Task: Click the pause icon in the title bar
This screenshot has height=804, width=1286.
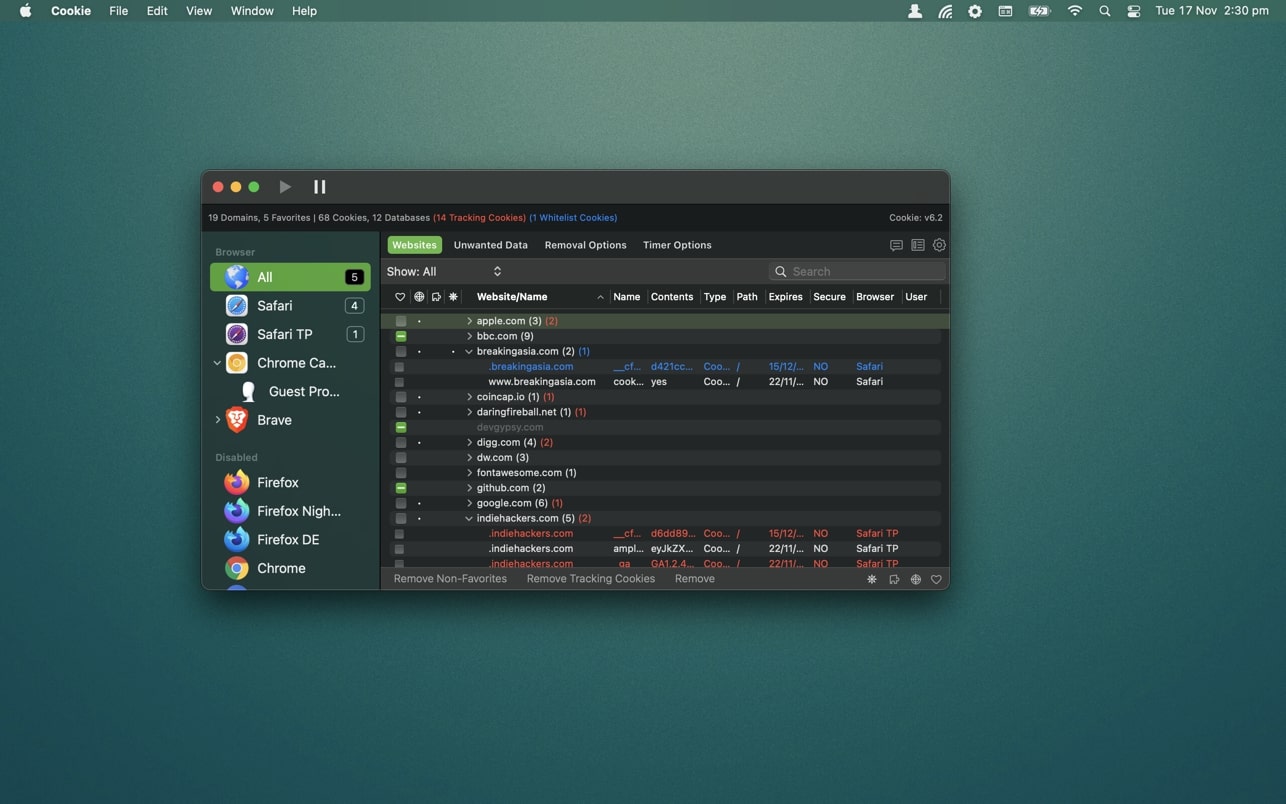Action: [x=320, y=187]
